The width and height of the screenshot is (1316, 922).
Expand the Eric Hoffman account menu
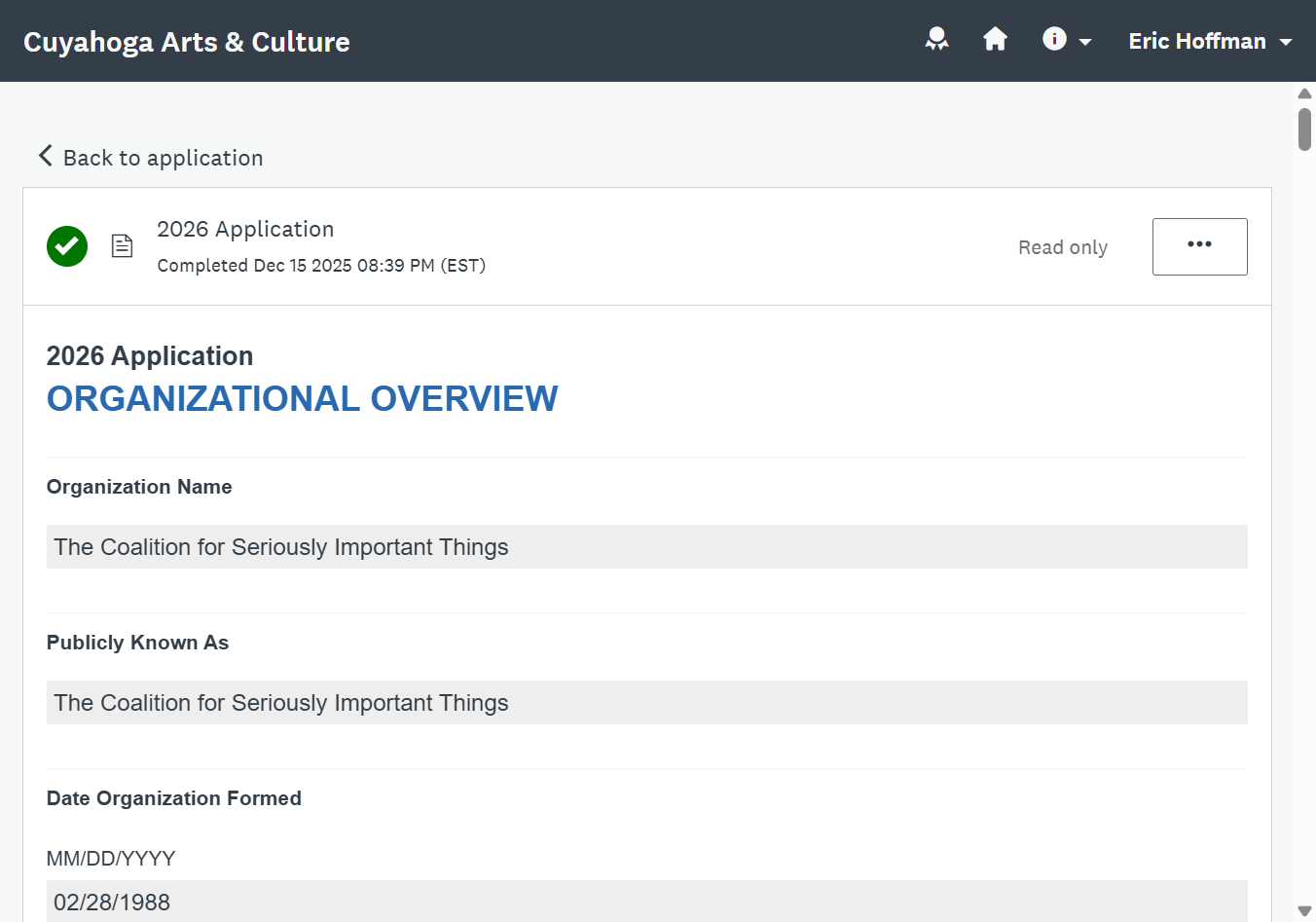(x=1210, y=41)
